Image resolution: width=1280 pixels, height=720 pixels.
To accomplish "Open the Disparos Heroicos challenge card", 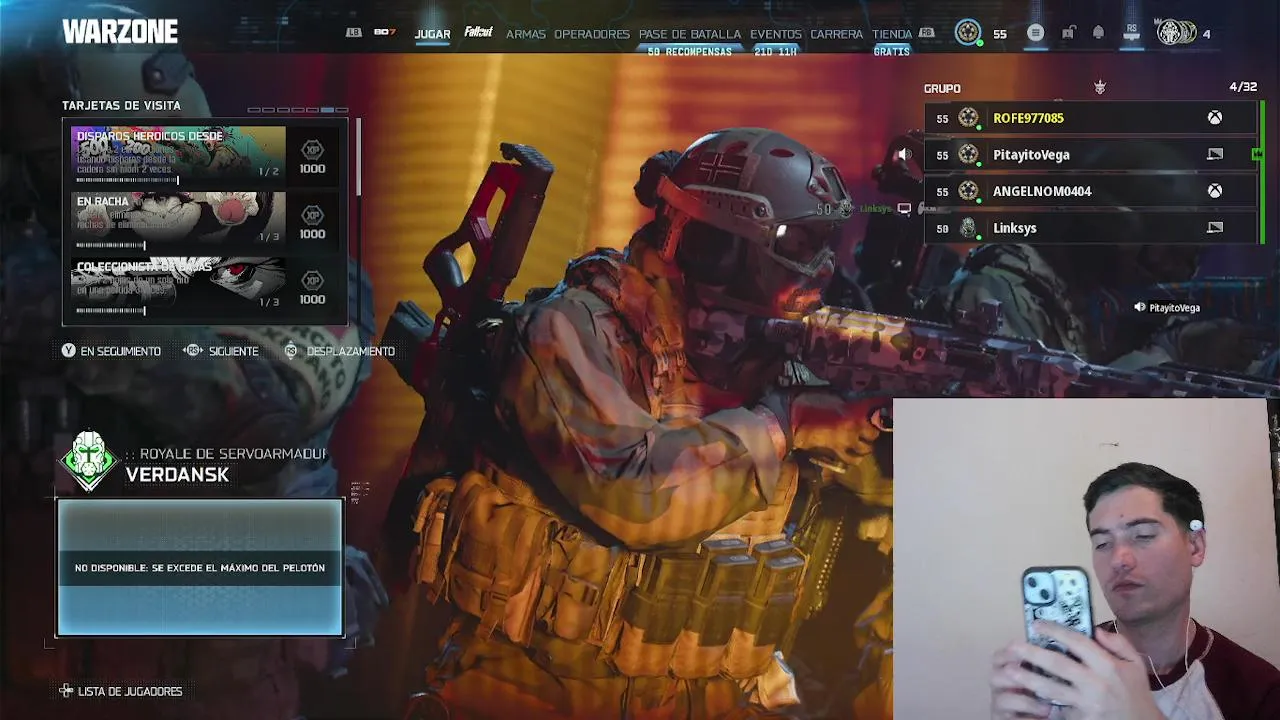I will coord(178,155).
